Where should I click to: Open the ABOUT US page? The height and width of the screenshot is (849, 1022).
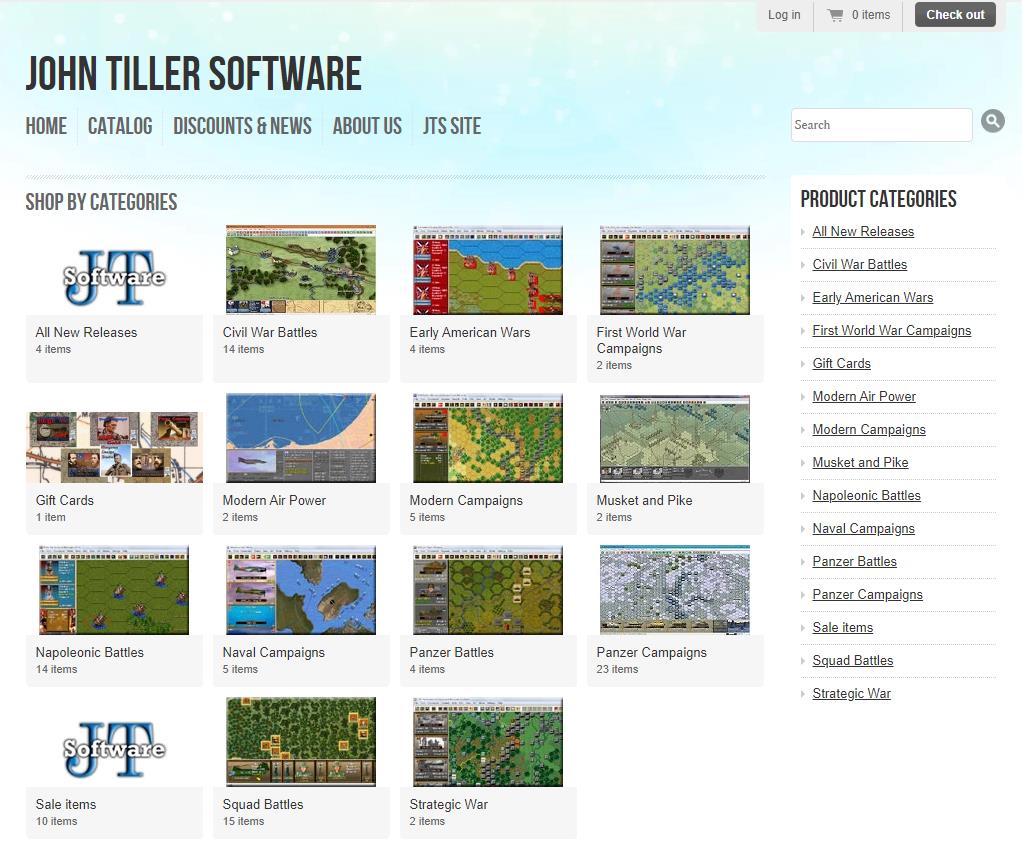tap(367, 126)
